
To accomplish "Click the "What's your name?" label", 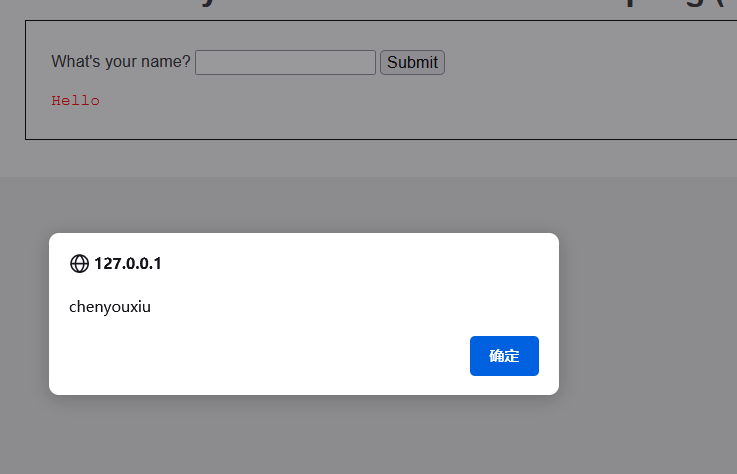I will pos(120,62).
